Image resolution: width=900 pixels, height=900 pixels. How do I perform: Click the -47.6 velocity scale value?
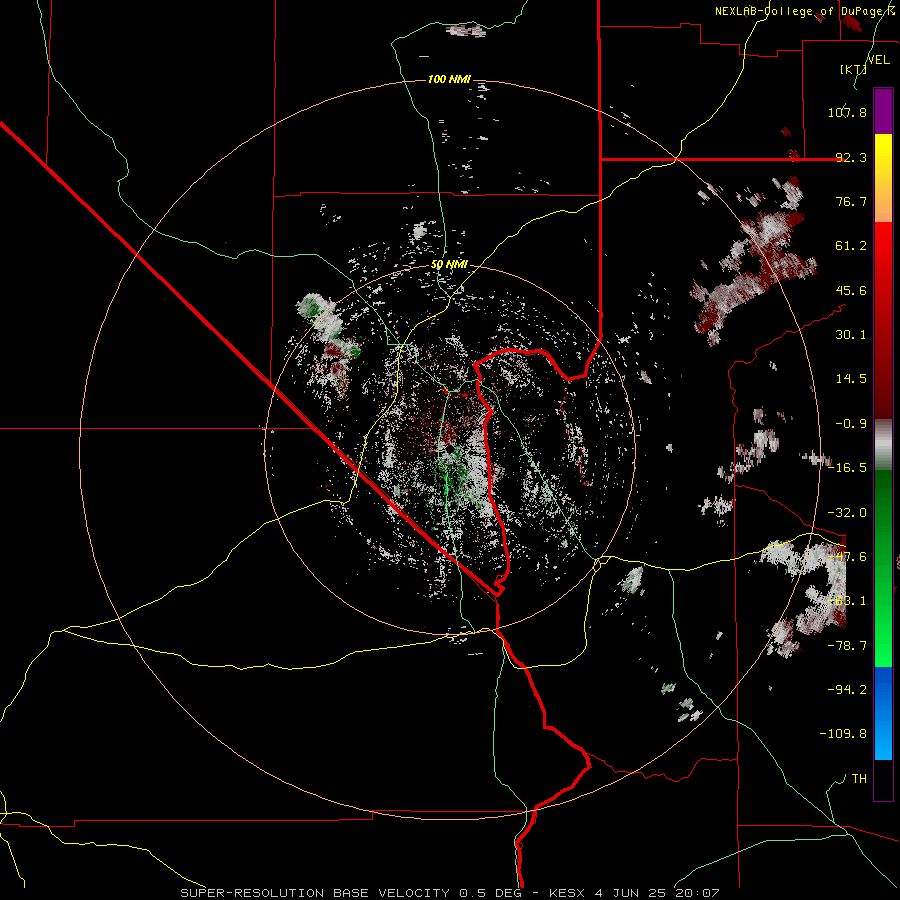(x=847, y=557)
